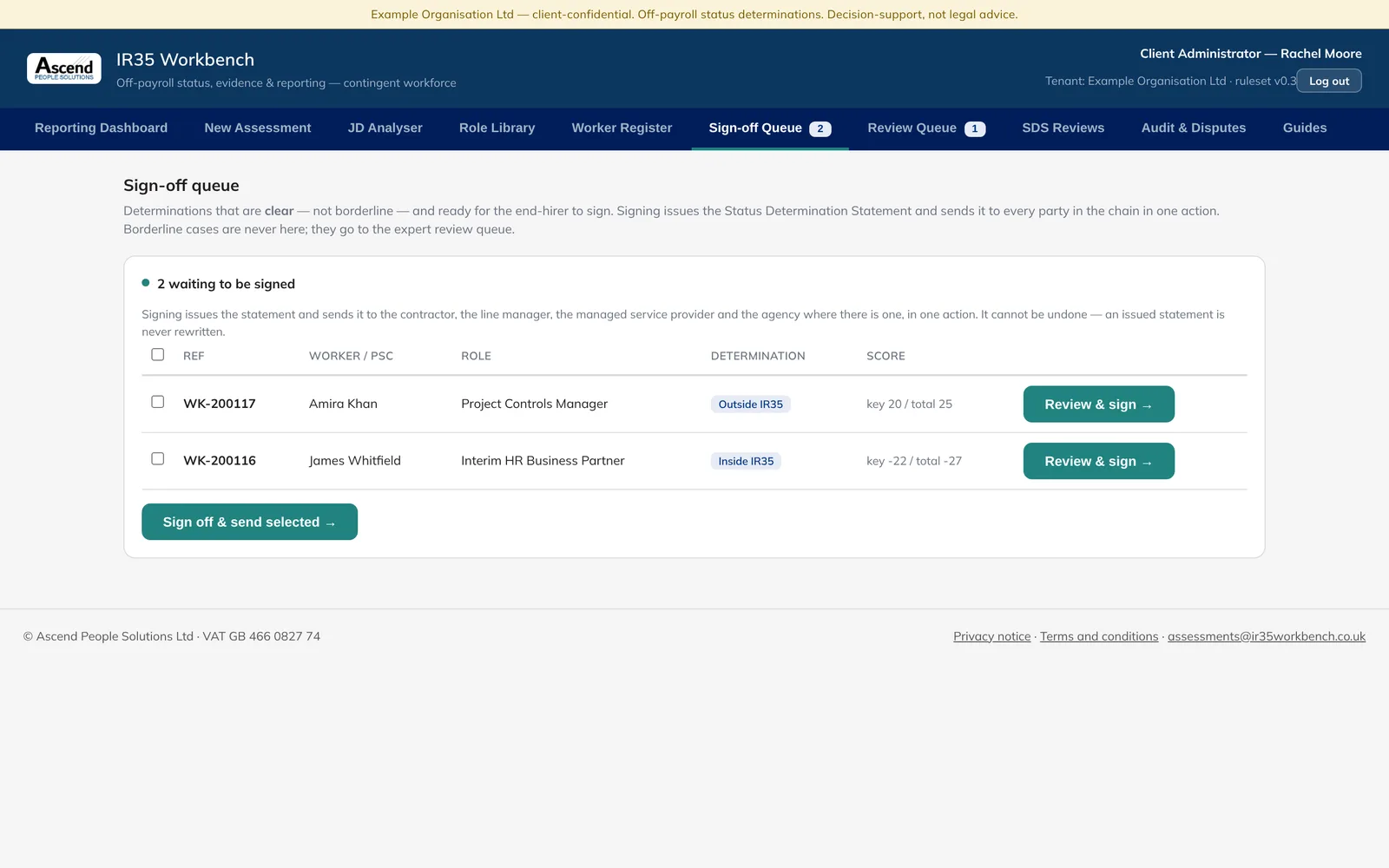Go to SDS Reviews tab
This screenshot has width=1389, height=868.
tap(1063, 128)
